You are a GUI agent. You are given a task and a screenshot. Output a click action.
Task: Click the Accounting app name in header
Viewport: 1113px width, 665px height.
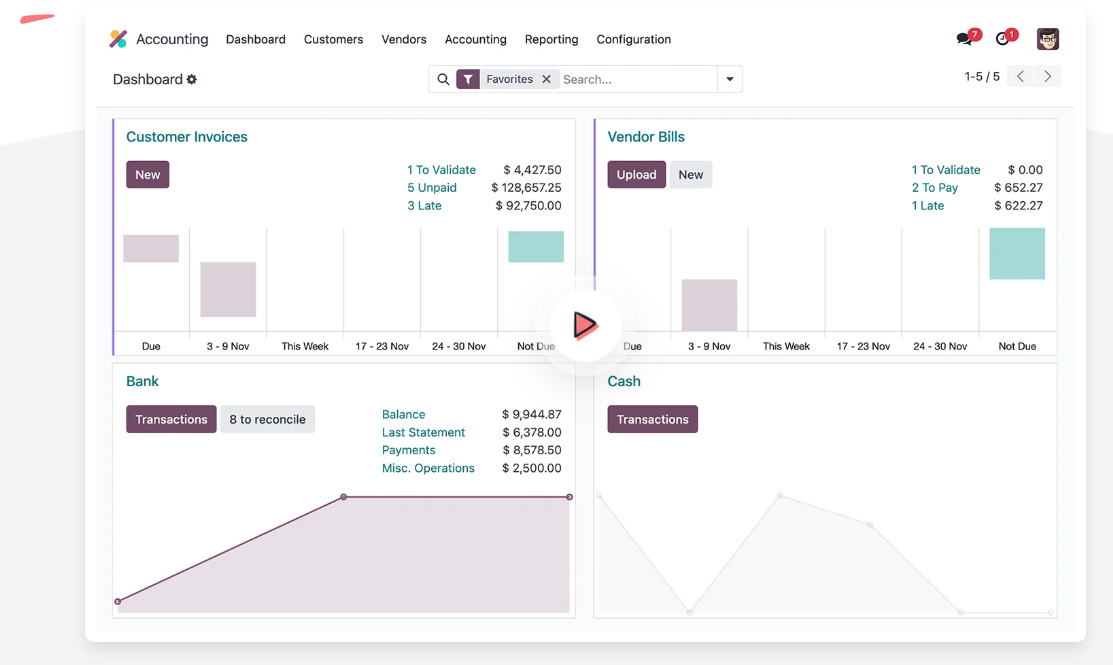tap(172, 39)
